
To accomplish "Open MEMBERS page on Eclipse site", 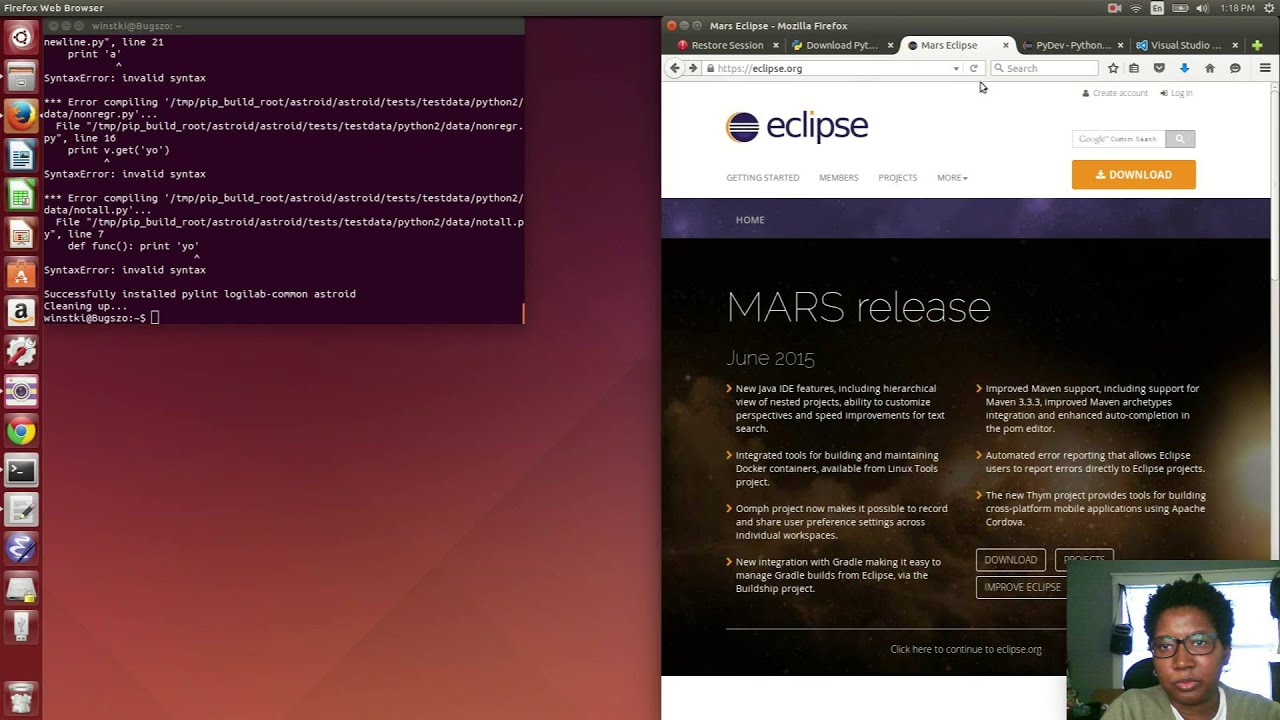I will pos(839,178).
